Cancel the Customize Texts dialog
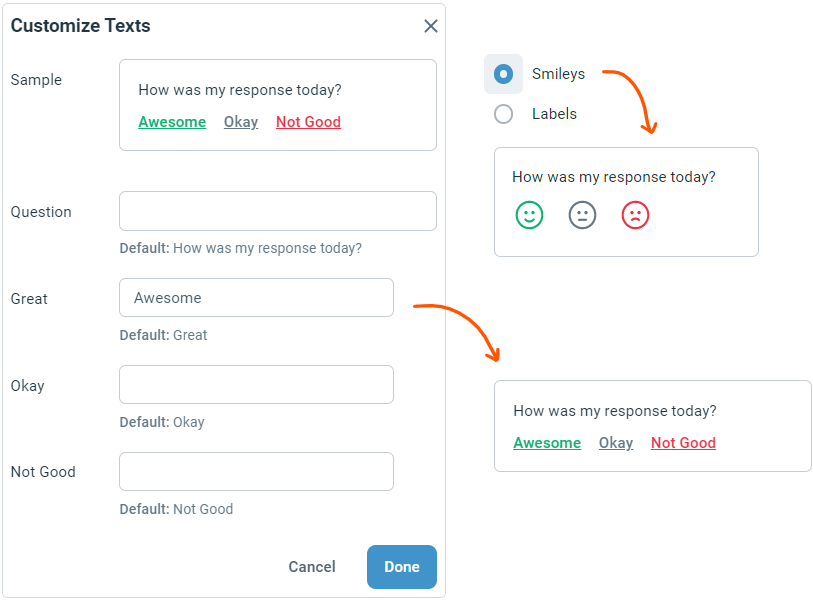Image resolution: width=813 pixels, height=600 pixels. [312, 567]
